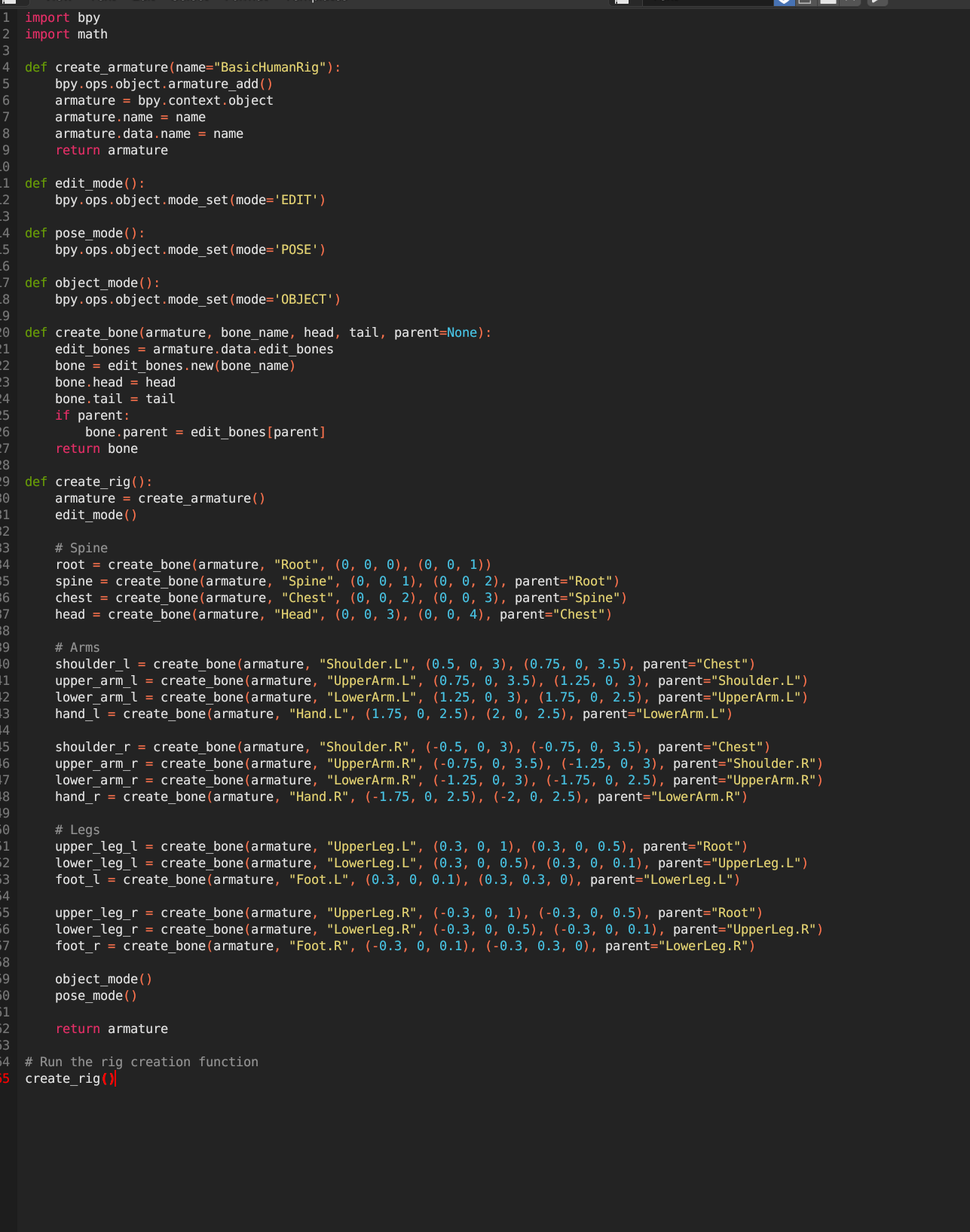Image resolution: width=970 pixels, height=1232 pixels.
Task: Unlink the text datablock with X icon
Action: coord(849,2)
